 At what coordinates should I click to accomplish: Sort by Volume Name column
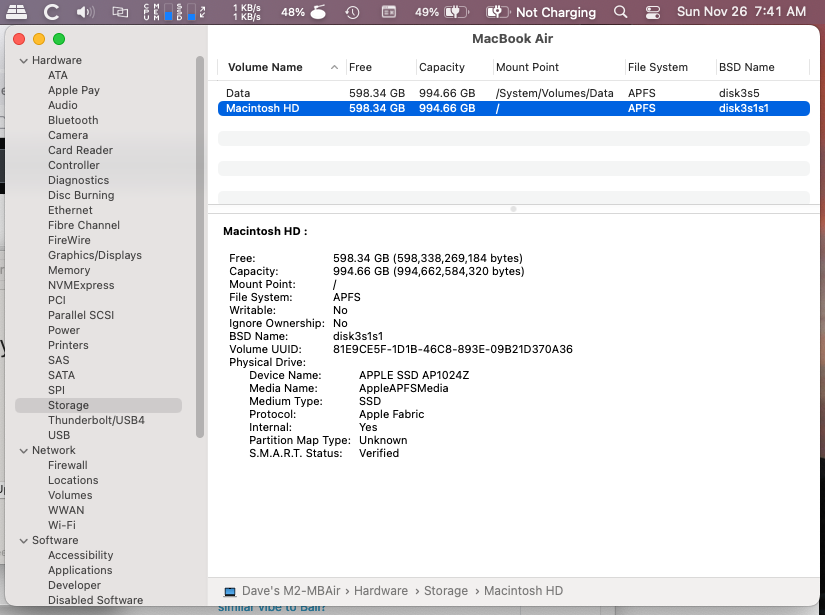[x=282, y=67]
